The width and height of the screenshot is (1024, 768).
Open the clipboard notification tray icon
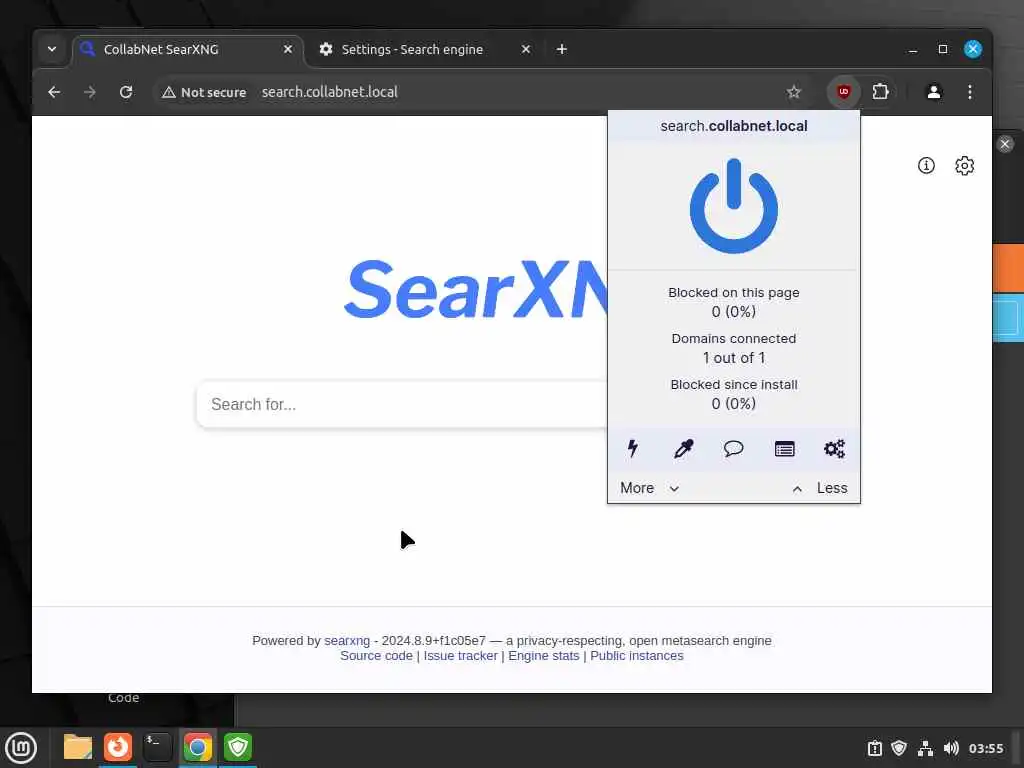click(x=874, y=748)
